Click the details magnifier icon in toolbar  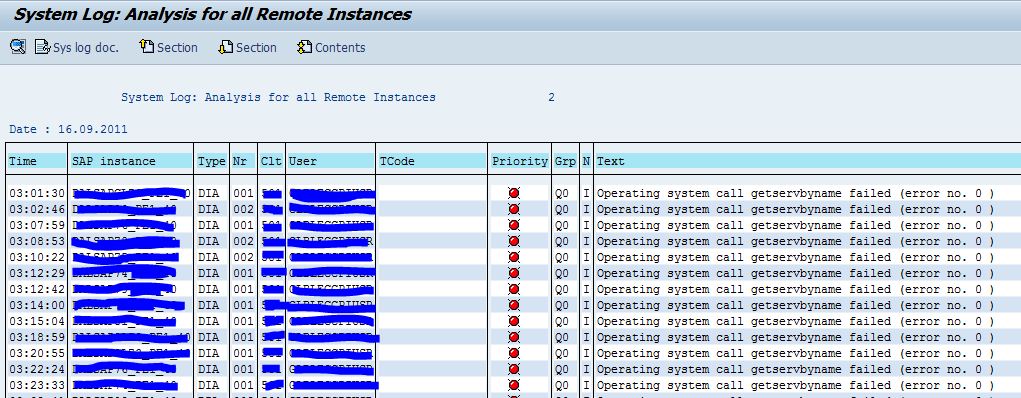pyautogui.click(x=18, y=47)
